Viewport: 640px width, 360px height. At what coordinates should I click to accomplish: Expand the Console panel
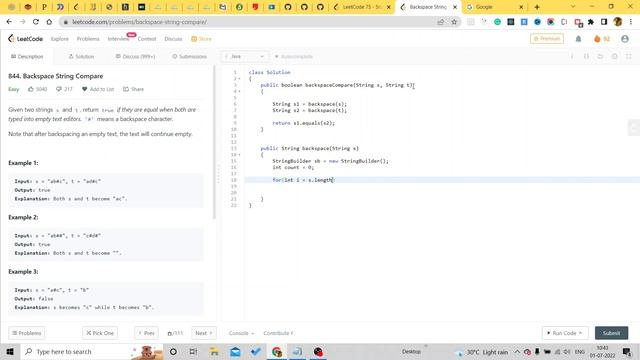(x=241, y=333)
